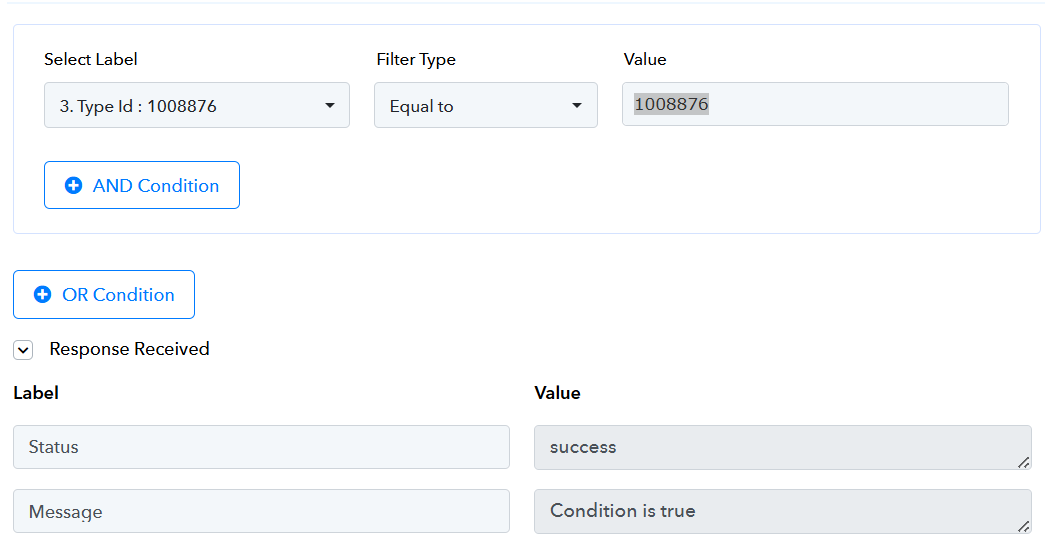Add an OR Condition
This screenshot has width=1045, height=547.
click(104, 295)
